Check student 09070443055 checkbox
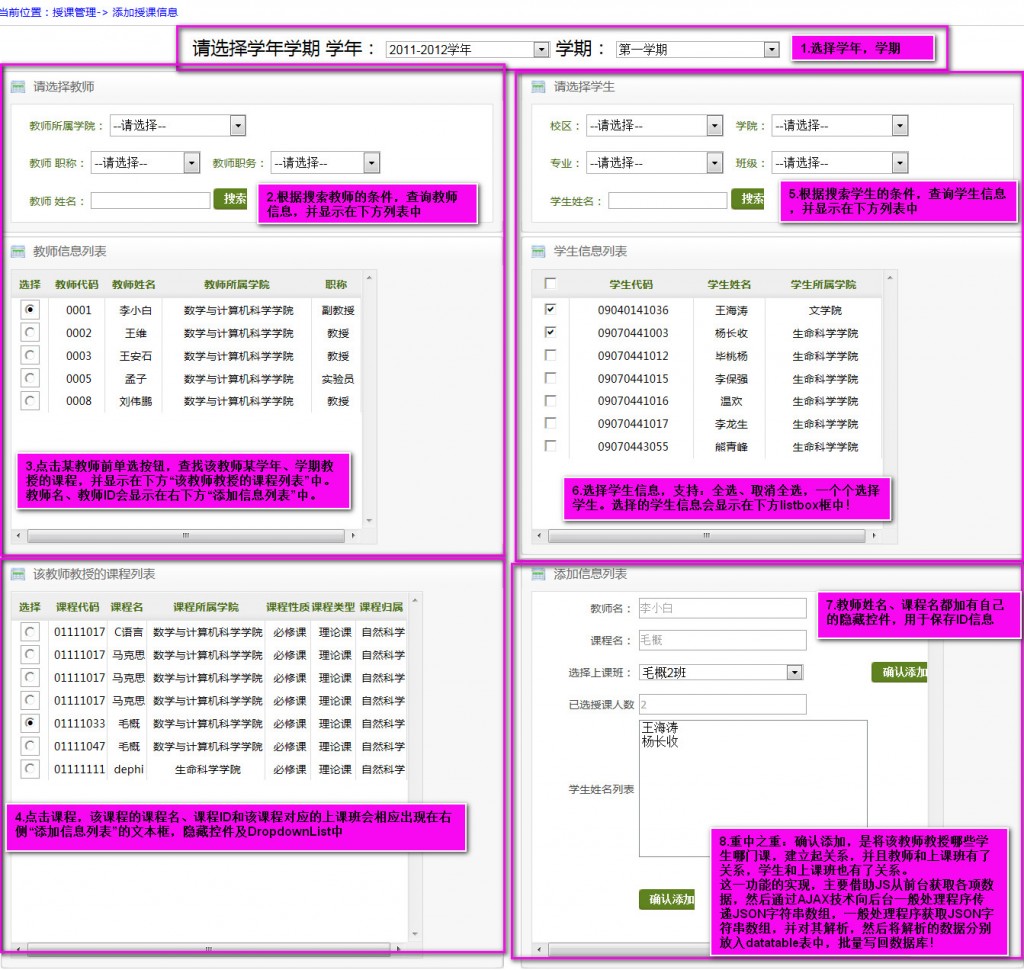This screenshot has height=970, width=1024. pyautogui.click(x=551, y=445)
